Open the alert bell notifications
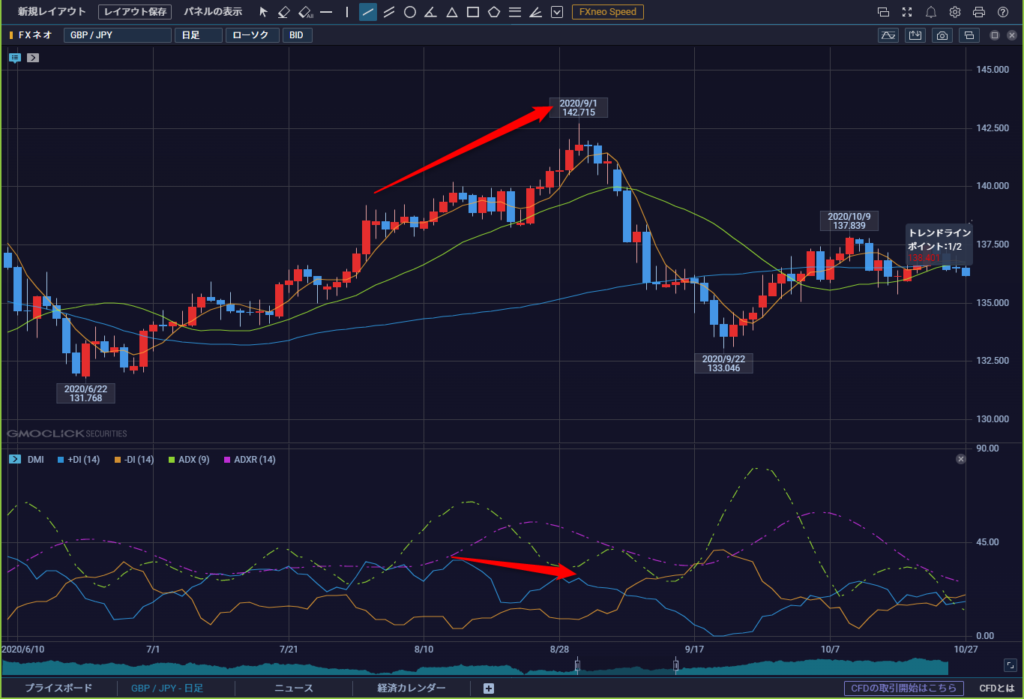This screenshot has height=699, width=1024. pyautogui.click(x=931, y=12)
